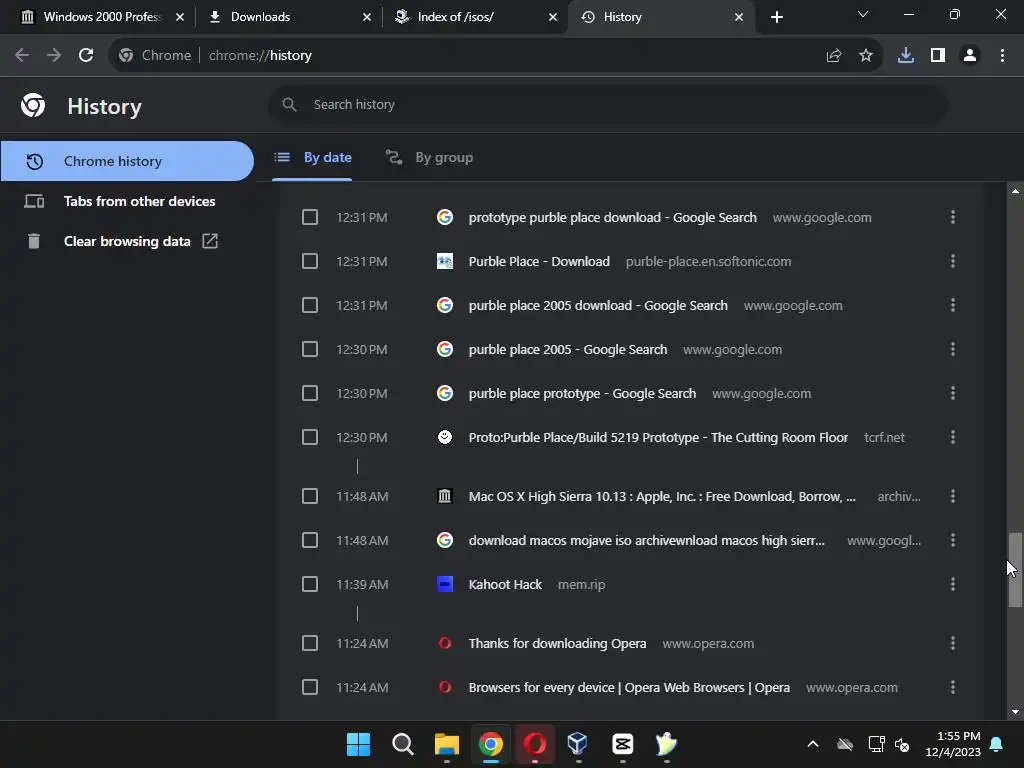Viewport: 1024px width, 768px height.
Task: Open File Explorer from the taskbar
Action: 447,744
